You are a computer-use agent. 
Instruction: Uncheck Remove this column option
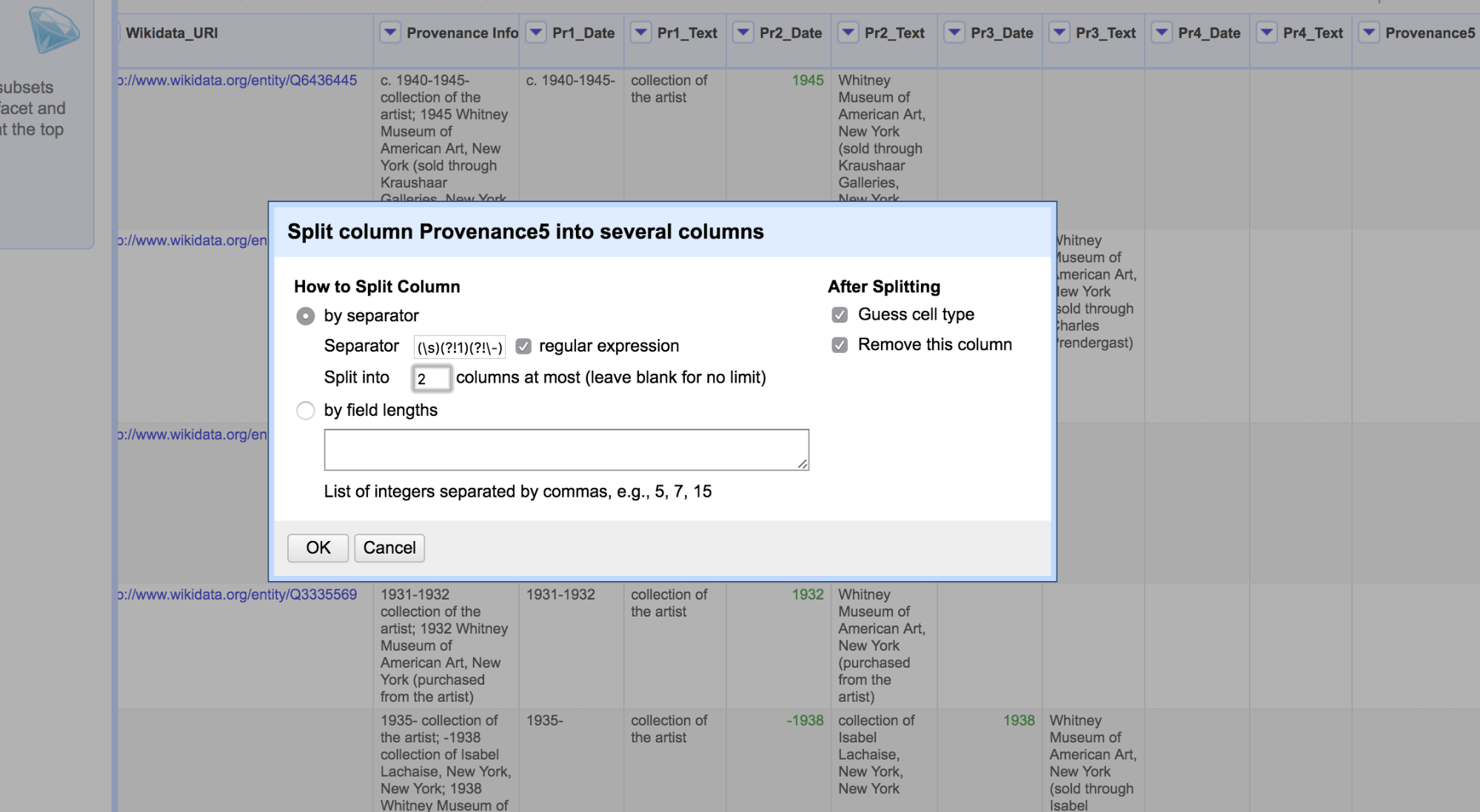tap(840, 345)
